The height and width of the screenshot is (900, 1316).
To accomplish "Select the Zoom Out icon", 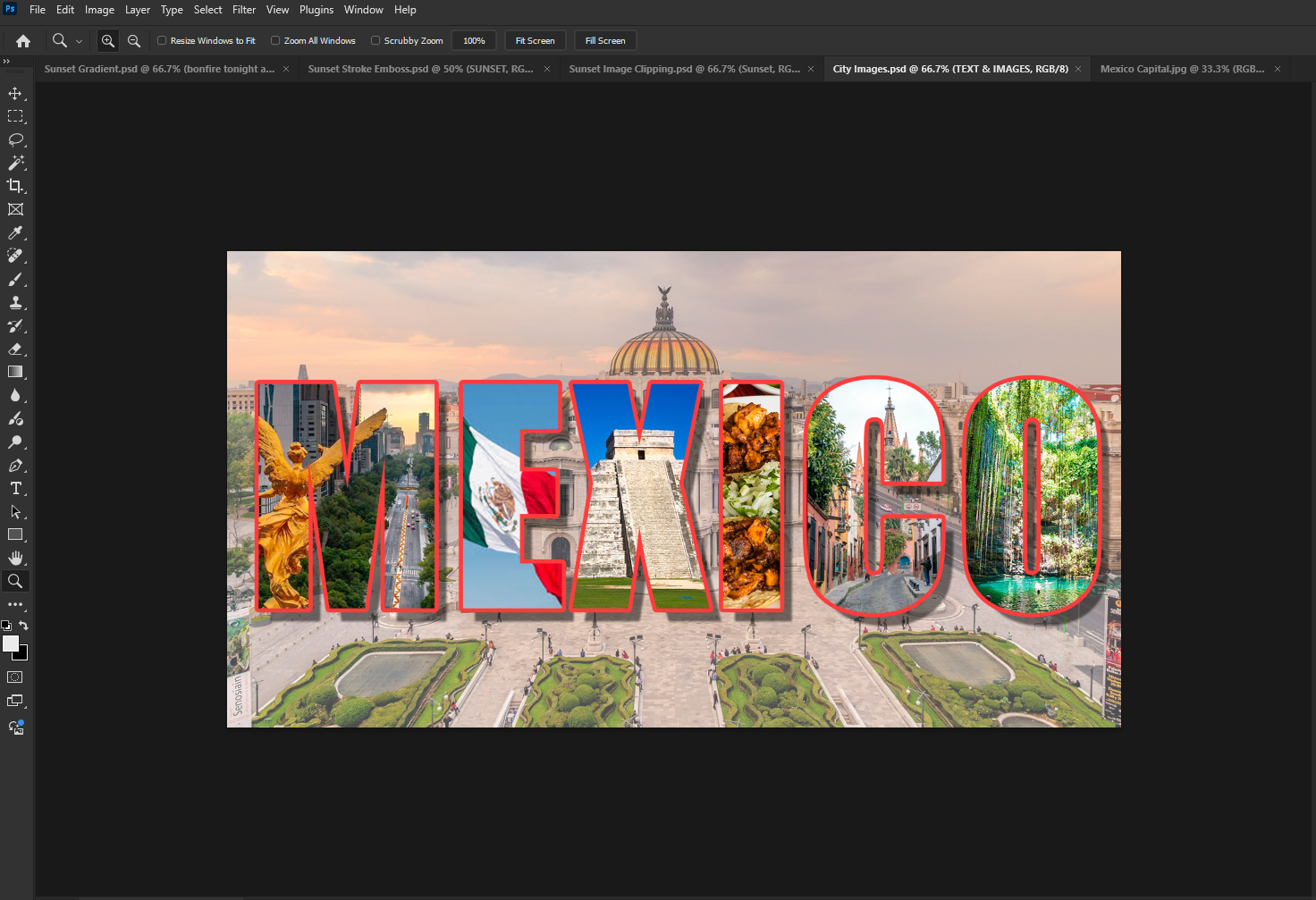I will 133,40.
